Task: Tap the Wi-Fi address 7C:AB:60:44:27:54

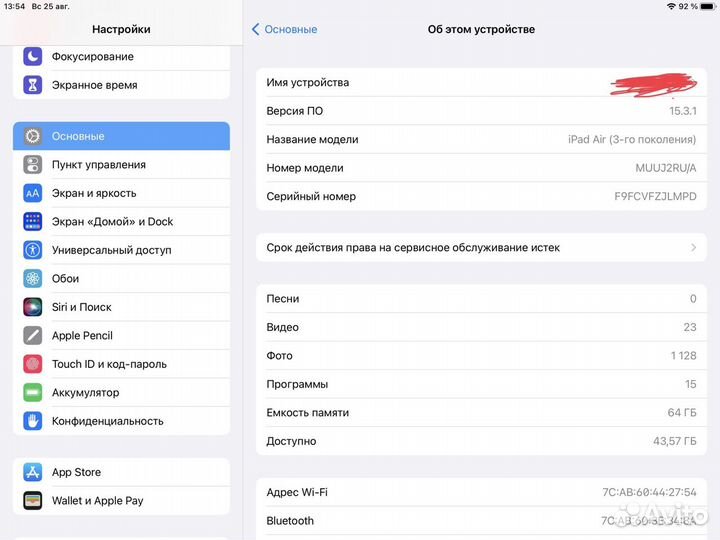Action: point(649,492)
